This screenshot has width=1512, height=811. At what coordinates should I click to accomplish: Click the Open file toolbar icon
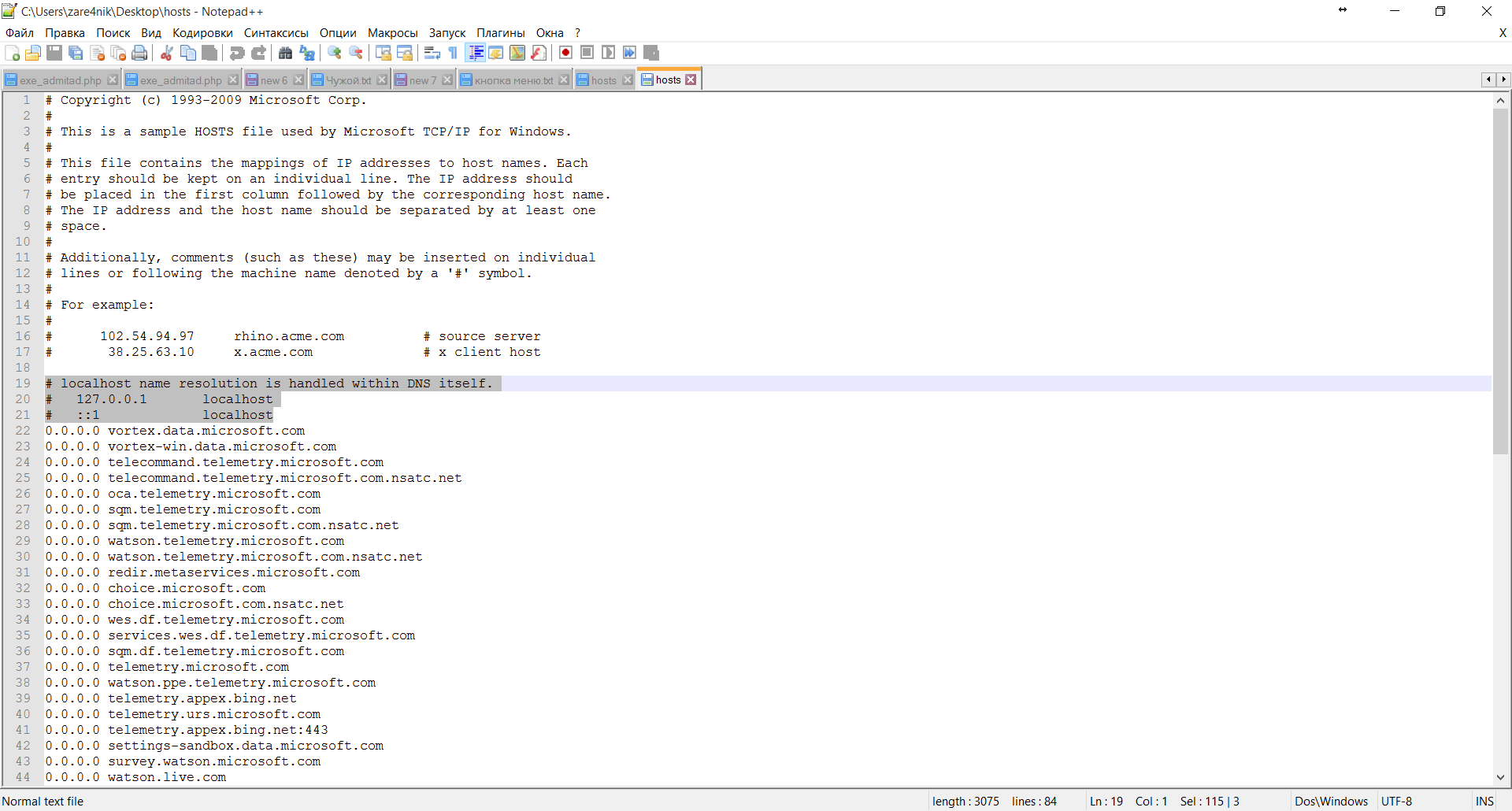(33, 53)
